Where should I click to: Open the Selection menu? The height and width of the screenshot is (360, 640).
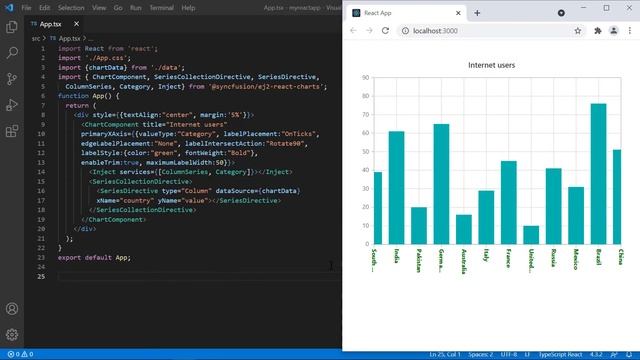click(71, 8)
